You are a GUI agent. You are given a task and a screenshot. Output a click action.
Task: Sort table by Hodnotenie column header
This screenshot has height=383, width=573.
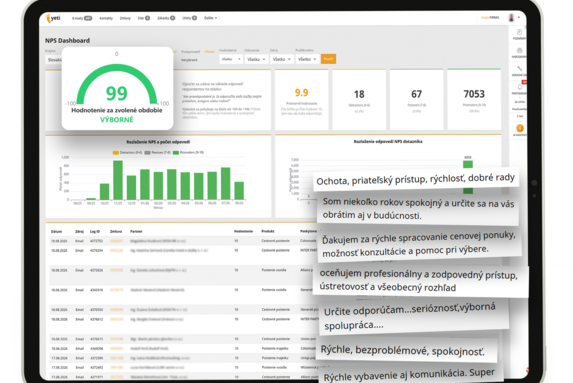[x=243, y=231]
